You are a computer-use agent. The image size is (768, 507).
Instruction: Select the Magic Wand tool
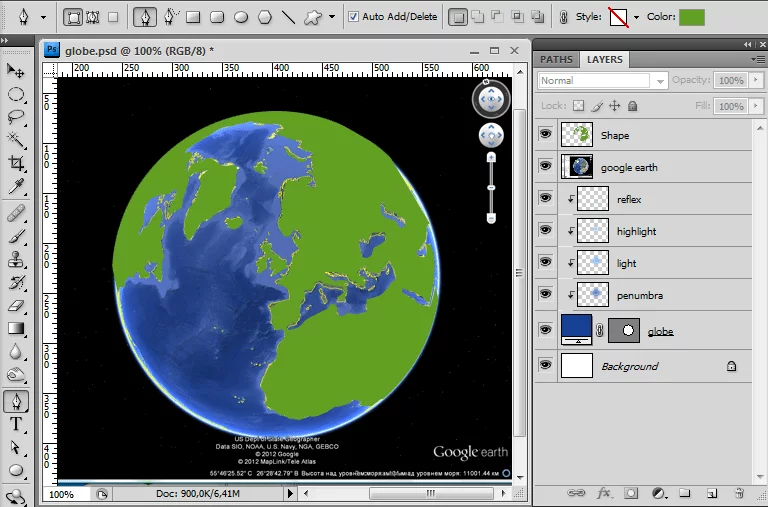16,140
